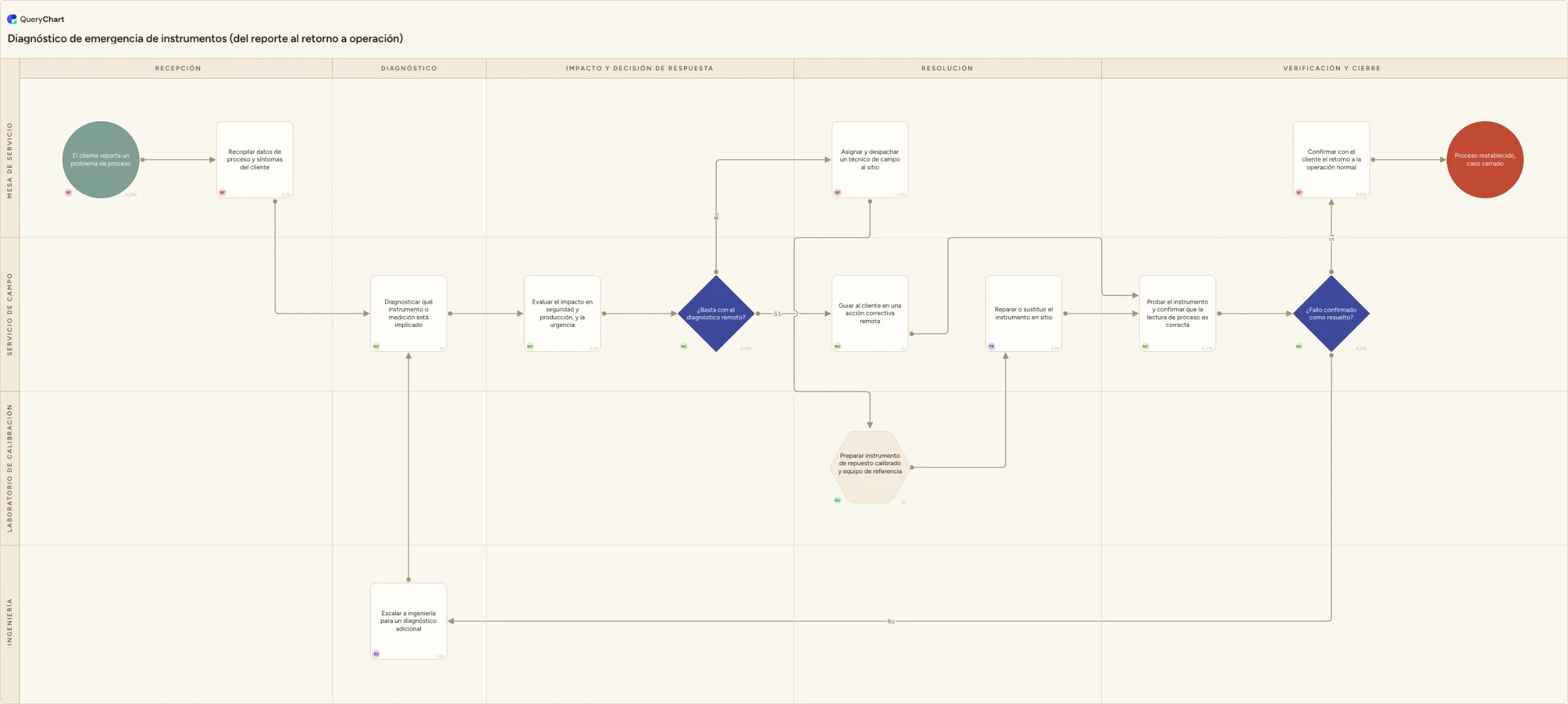
Task: Select the 'Probar el instrumento' task card
Action: [x=1177, y=314]
